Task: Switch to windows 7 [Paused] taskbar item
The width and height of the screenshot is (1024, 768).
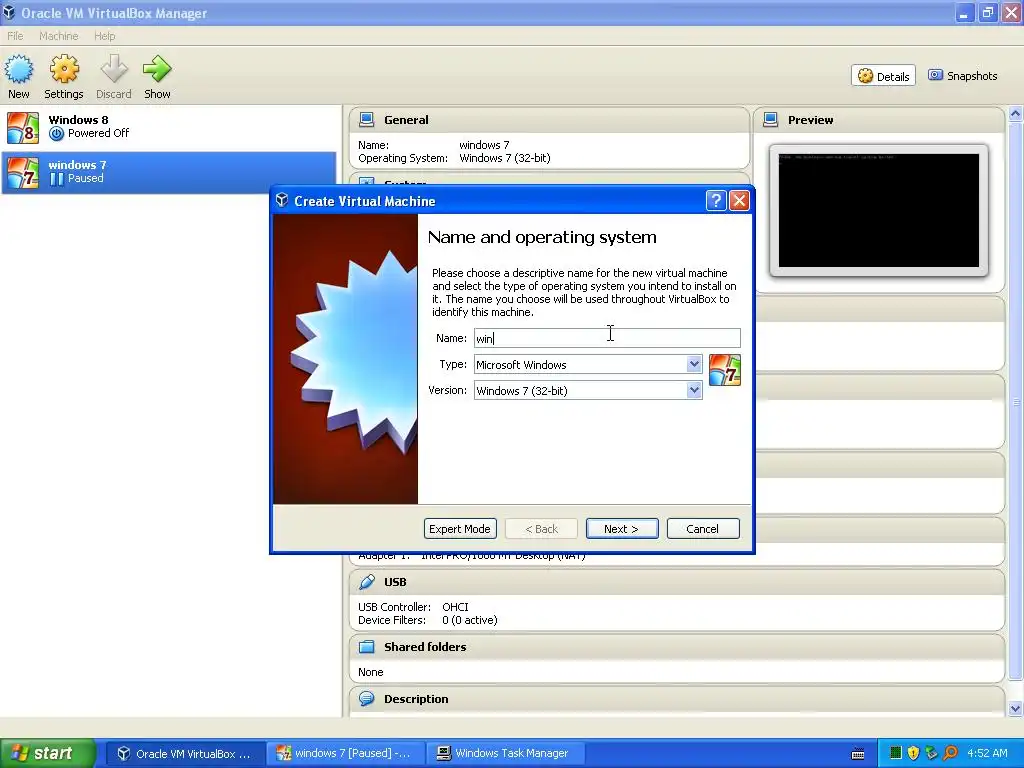Action: click(x=345, y=753)
